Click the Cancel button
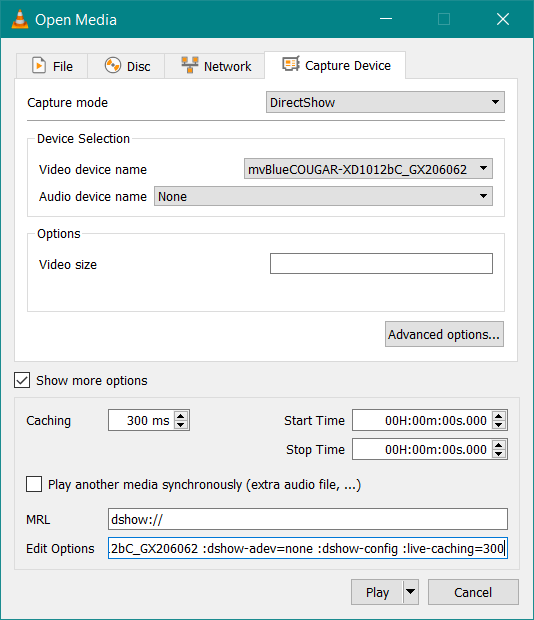Image resolution: width=534 pixels, height=620 pixels. tap(473, 592)
